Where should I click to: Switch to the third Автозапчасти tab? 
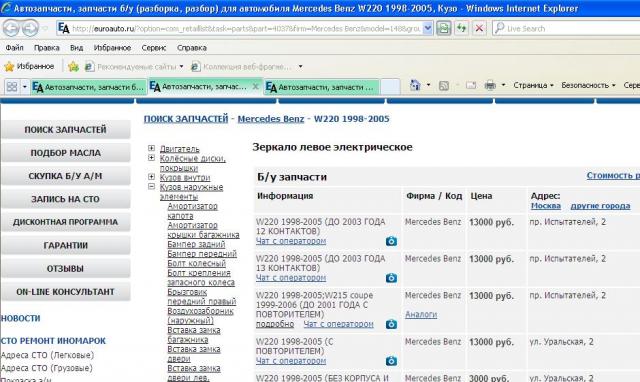[322, 87]
